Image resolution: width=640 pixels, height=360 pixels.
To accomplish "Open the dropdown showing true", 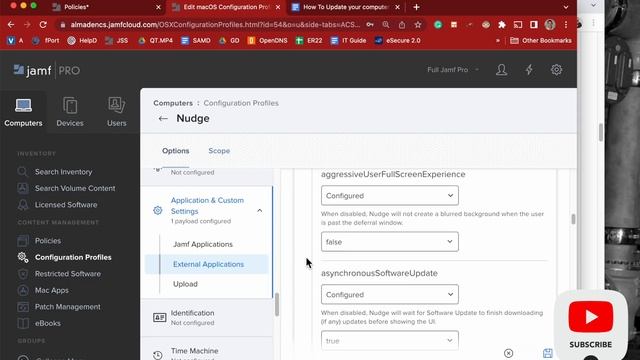I will click(x=389, y=340).
